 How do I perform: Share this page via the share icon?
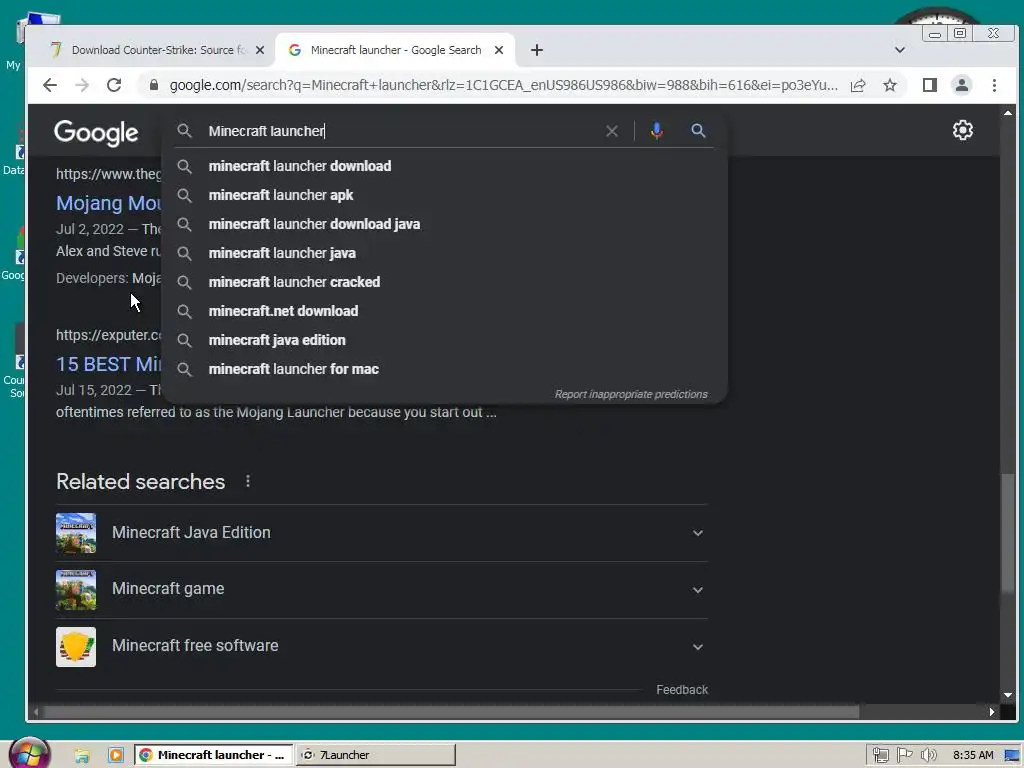point(858,85)
